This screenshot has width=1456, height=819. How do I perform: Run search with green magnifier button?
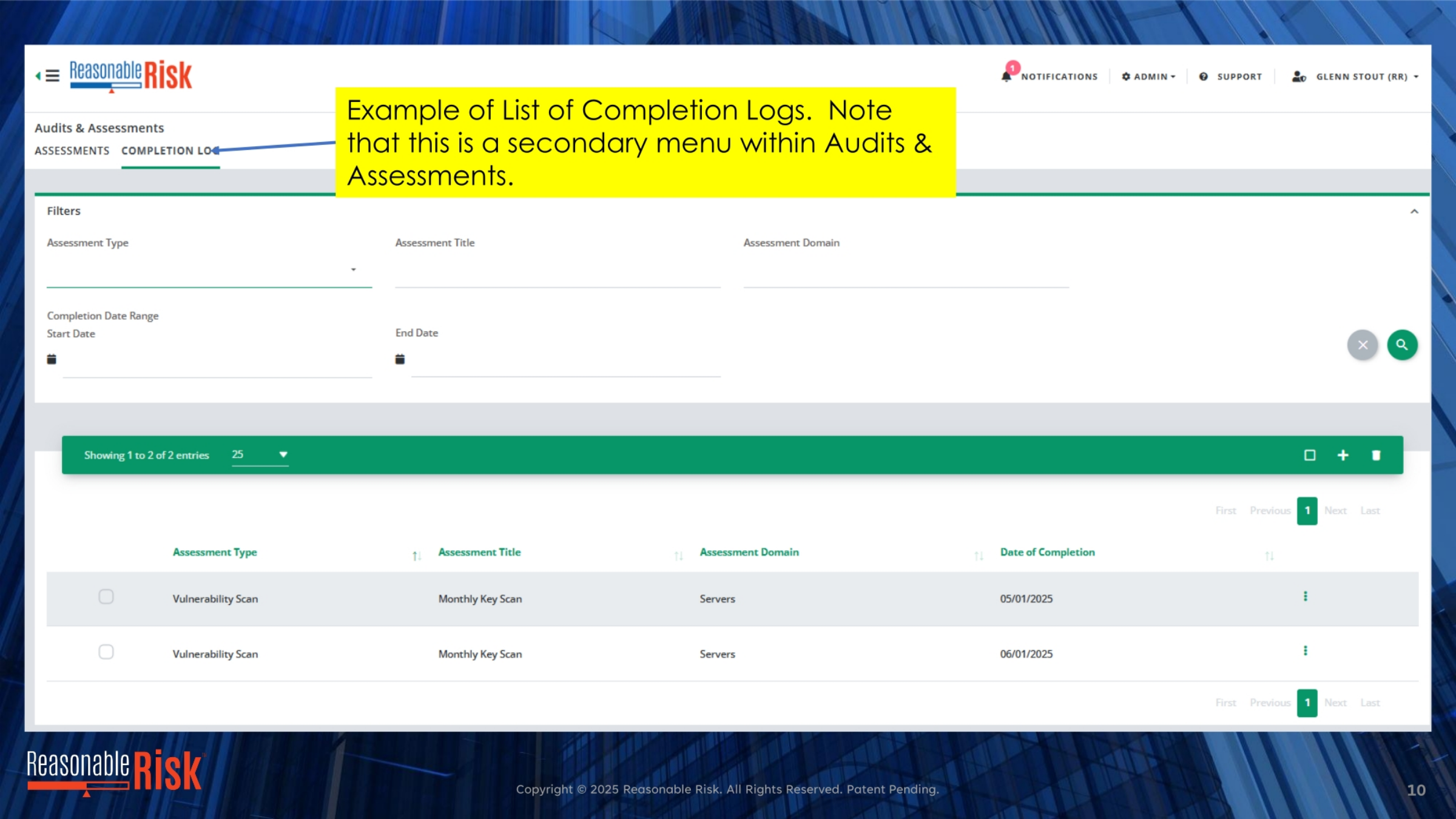pyautogui.click(x=1402, y=345)
